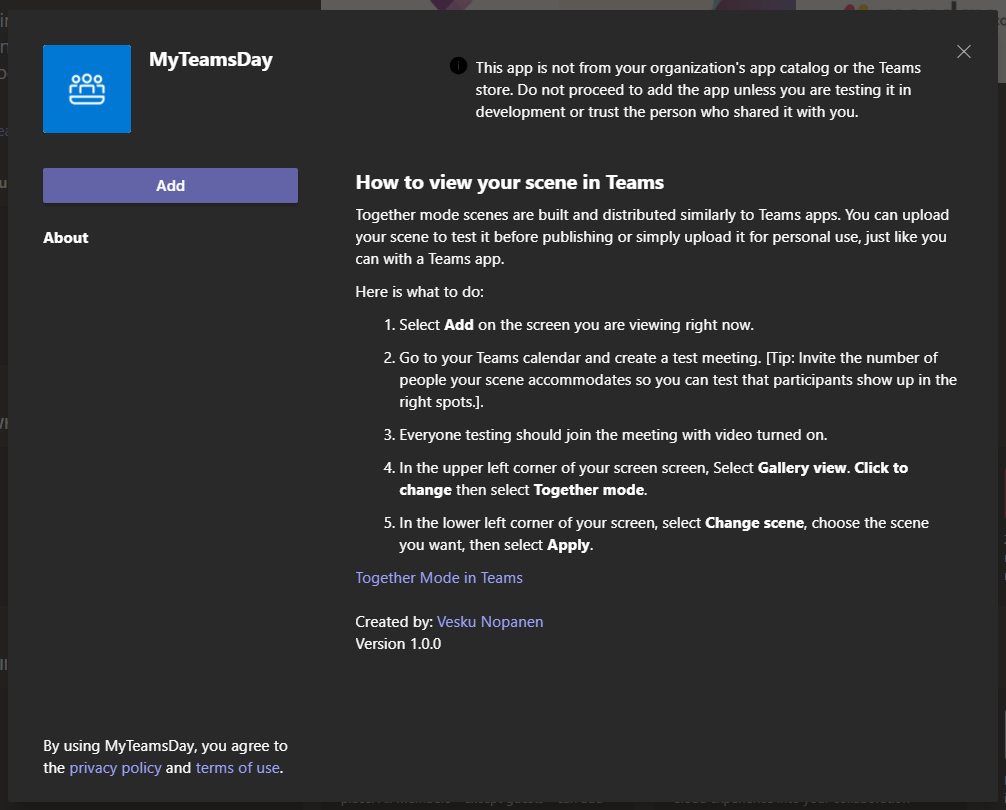The image size is (1006, 810).
Task: Click the 'Here is what to do:' line
Action: 419,292
